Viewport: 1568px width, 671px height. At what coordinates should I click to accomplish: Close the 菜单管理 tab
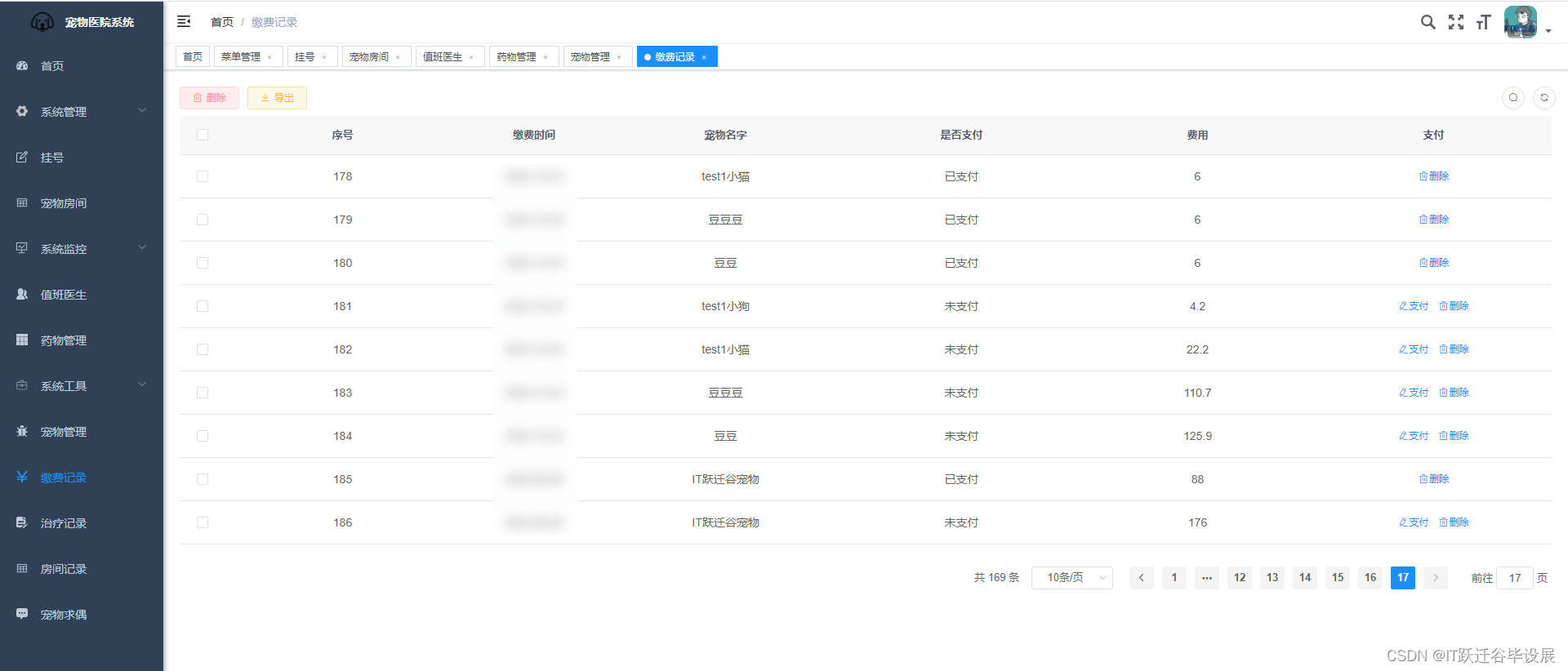click(x=269, y=57)
